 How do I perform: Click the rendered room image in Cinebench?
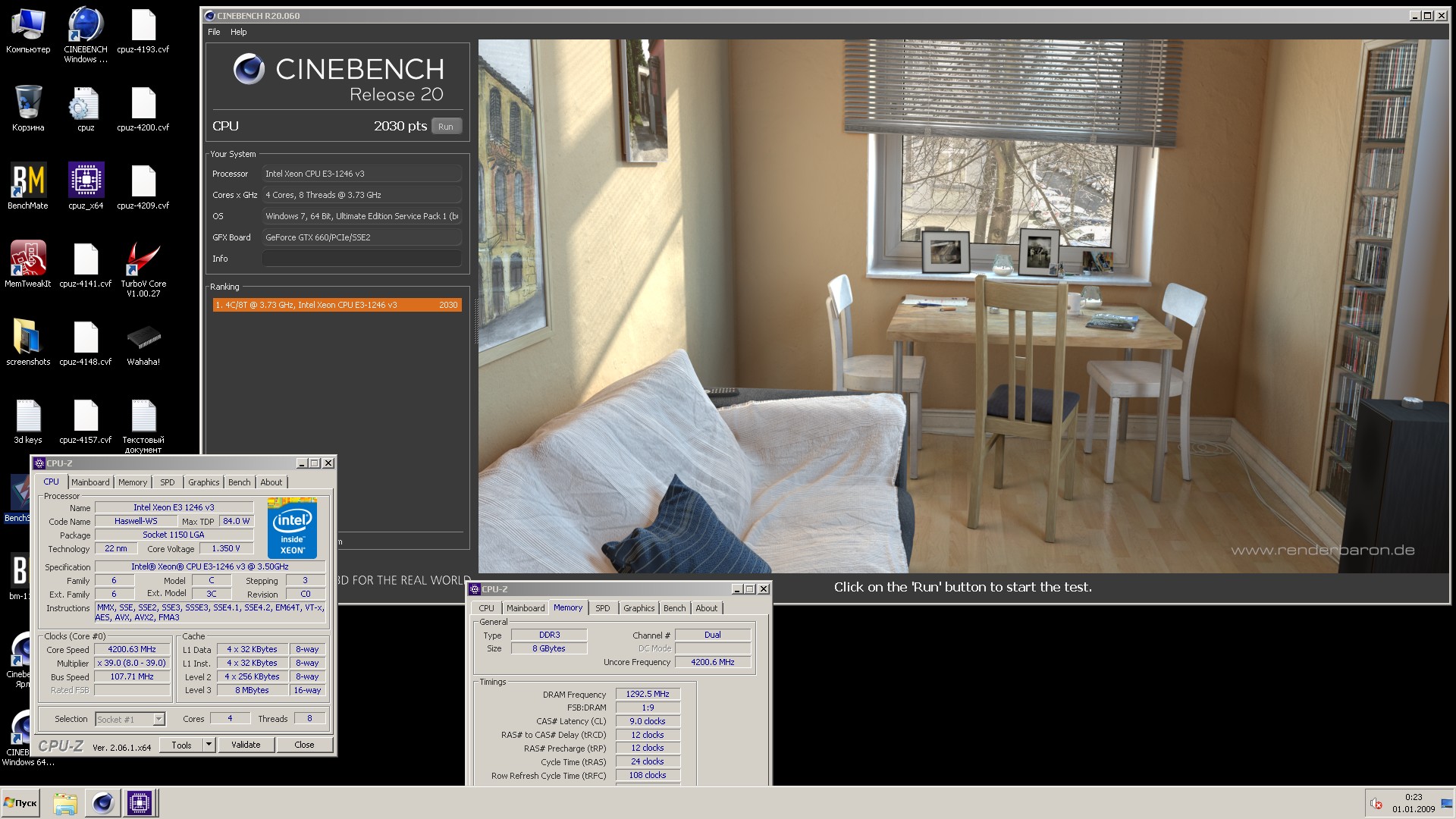tap(963, 306)
